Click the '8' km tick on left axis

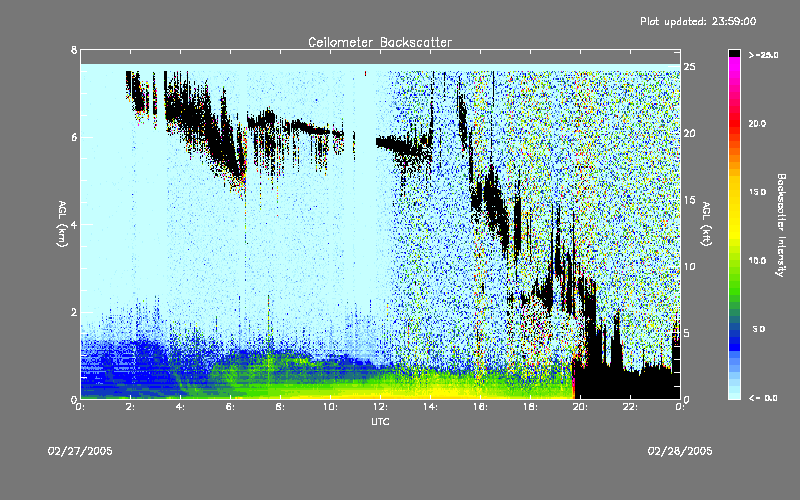tap(74, 50)
